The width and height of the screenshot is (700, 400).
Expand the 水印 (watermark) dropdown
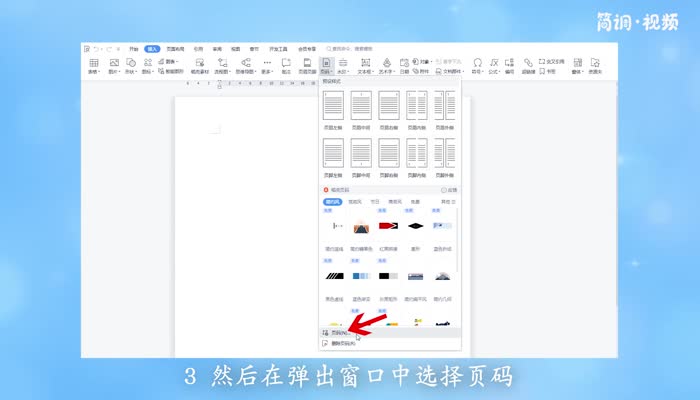(x=343, y=66)
